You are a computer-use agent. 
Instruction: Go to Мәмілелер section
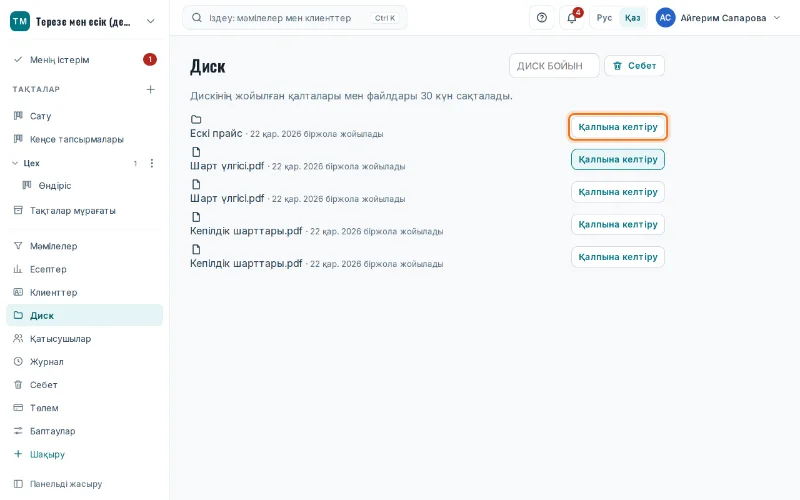[x=85, y=246]
